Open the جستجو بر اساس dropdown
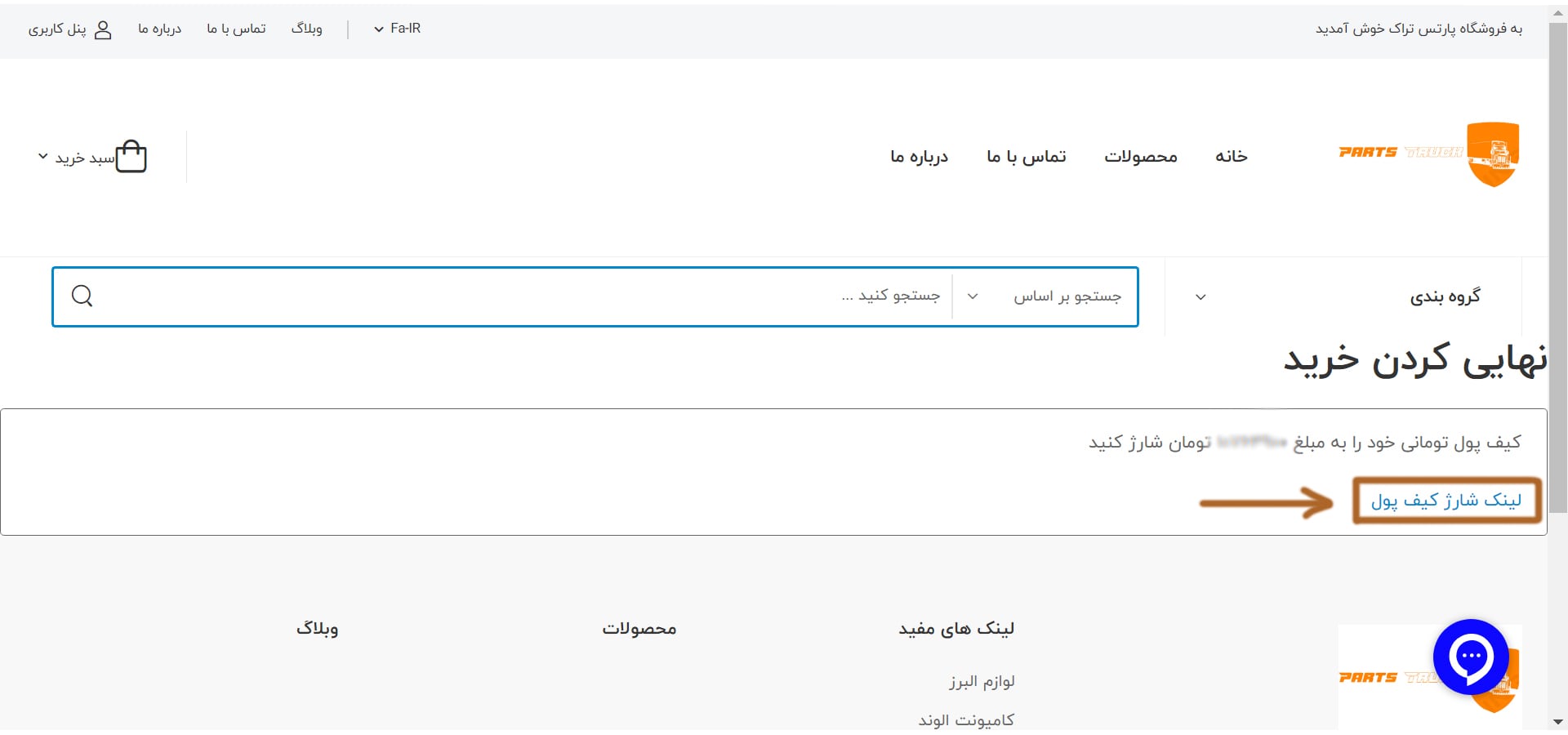This screenshot has width=1568, height=735. [x=1045, y=296]
